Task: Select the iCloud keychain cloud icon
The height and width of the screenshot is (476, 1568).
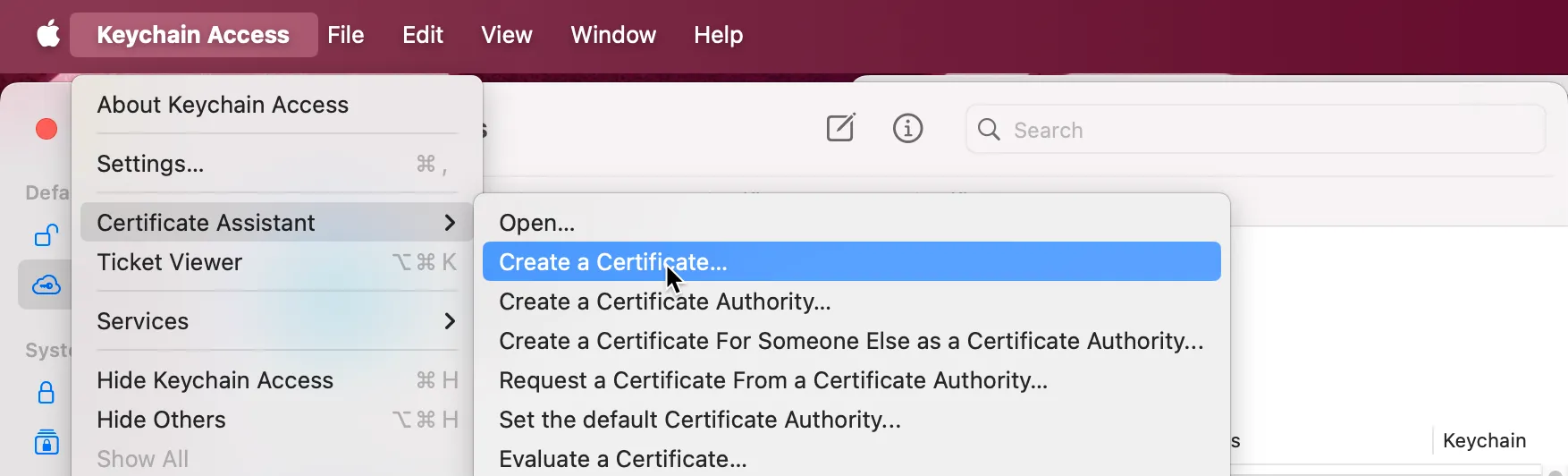Action: 46,285
